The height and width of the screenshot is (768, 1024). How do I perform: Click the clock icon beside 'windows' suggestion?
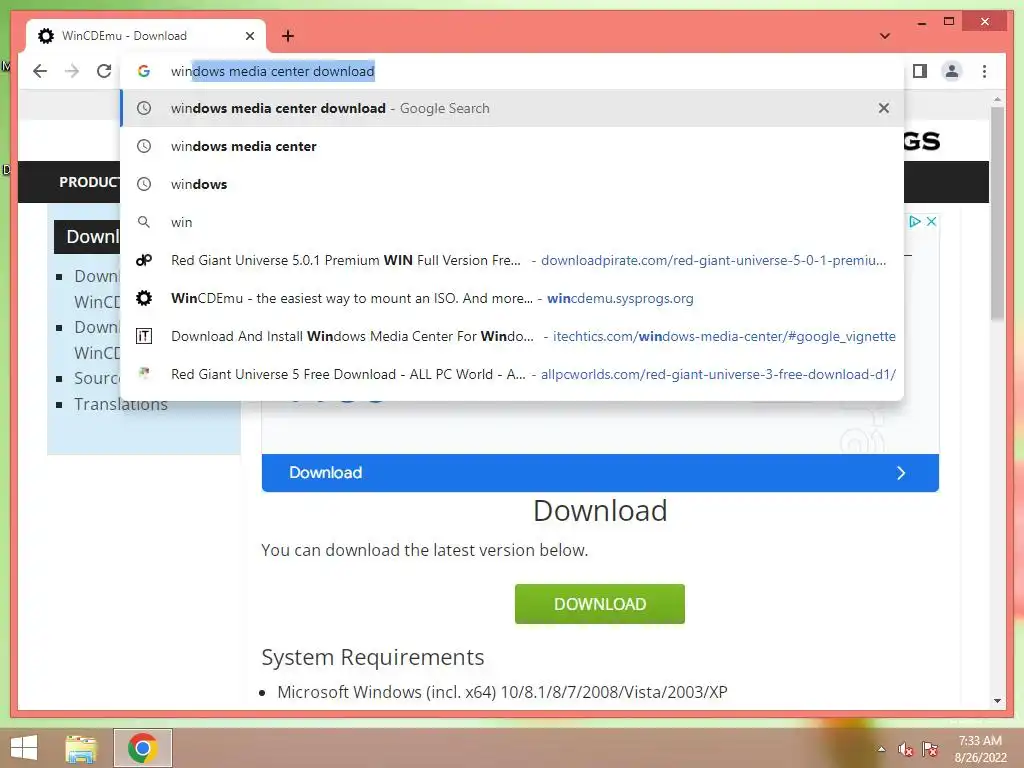pos(144,184)
